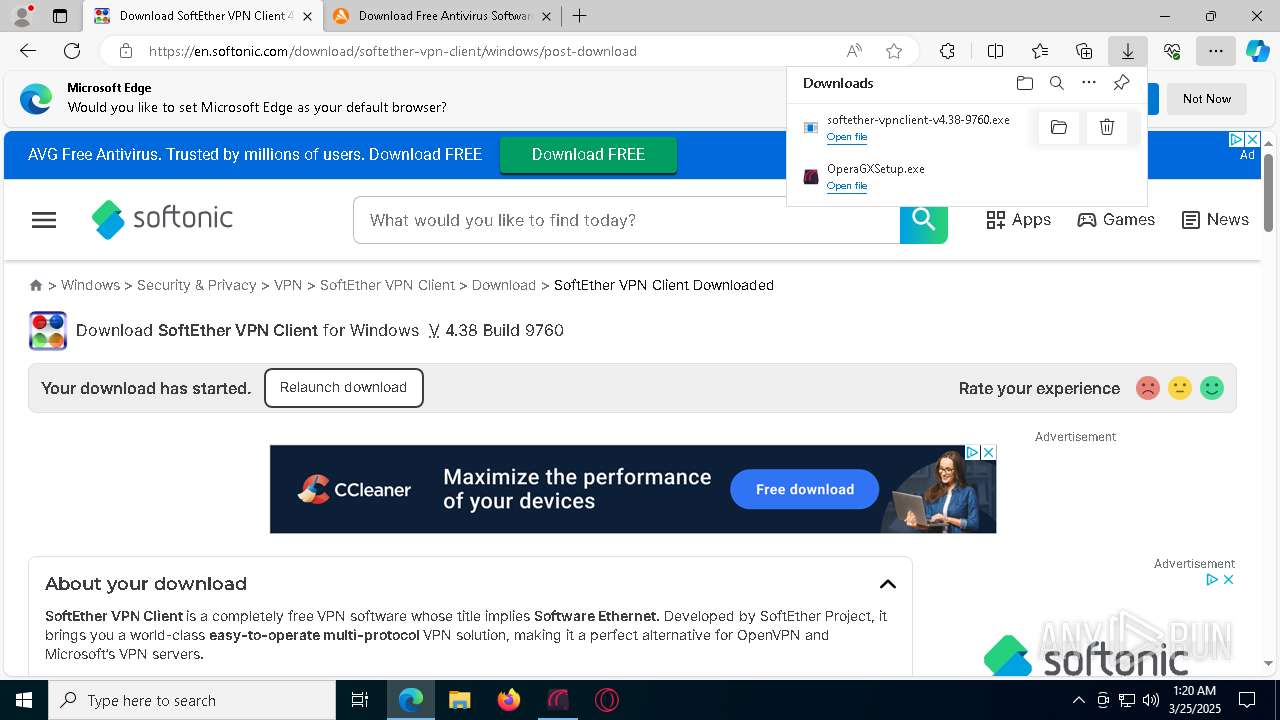Open Edge profile icon
Screen dimensions: 1280x720
[21, 16]
